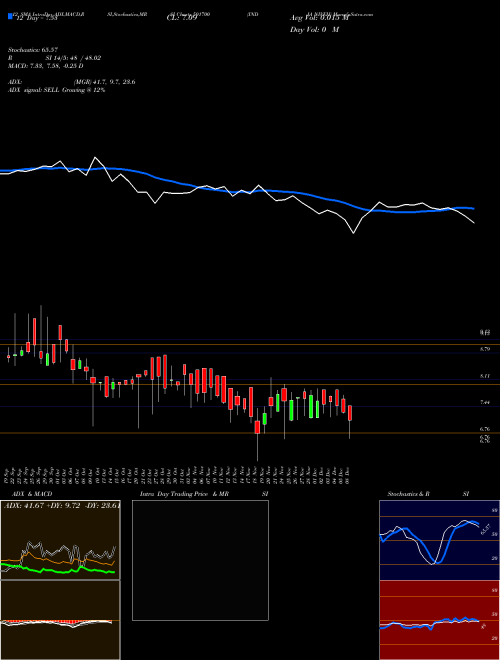
Task: Click the blue 12 Day SMA legend swatch
Action: point(10,16)
